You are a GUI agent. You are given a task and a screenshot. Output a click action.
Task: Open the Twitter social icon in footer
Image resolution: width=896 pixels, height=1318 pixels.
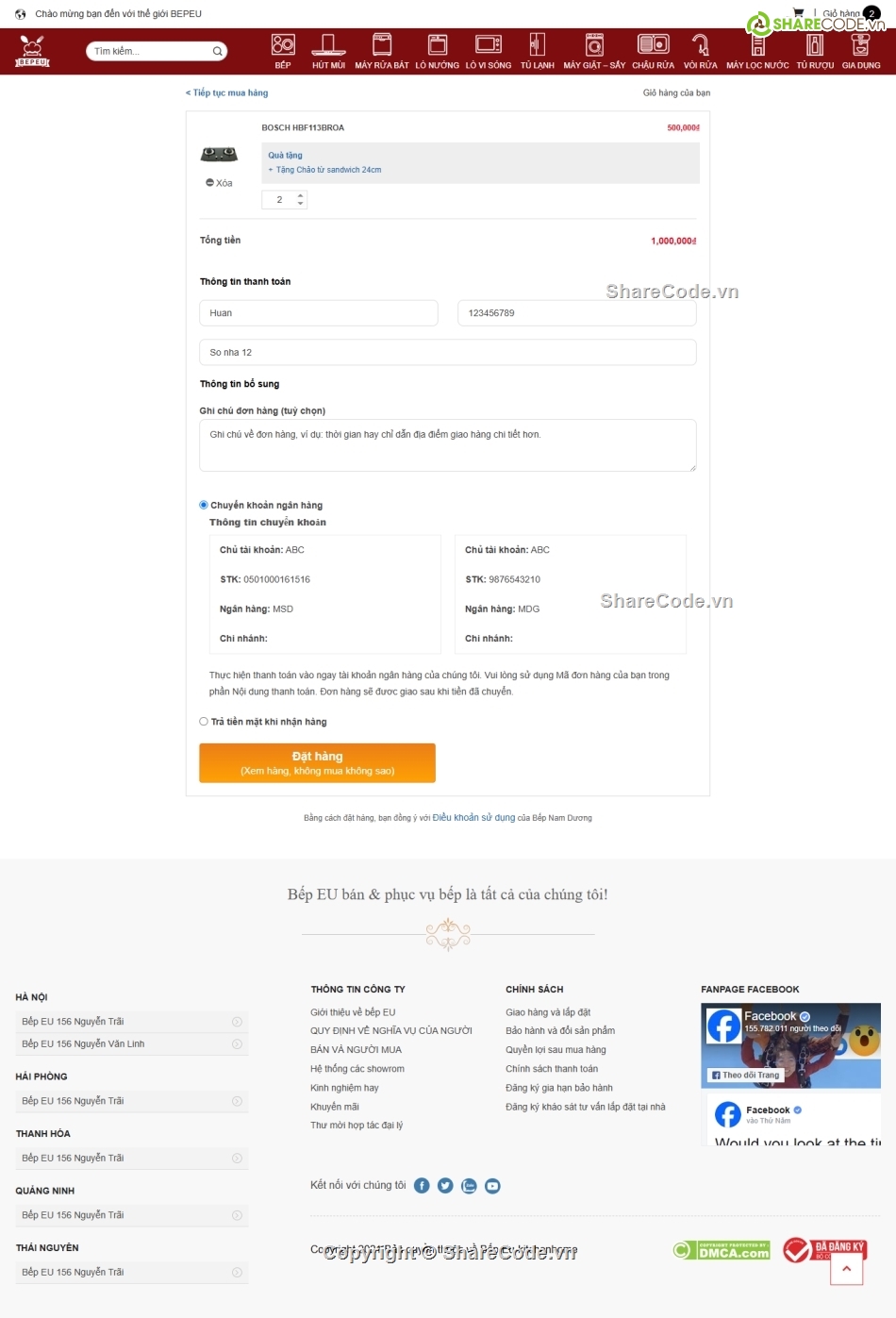tap(445, 1186)
